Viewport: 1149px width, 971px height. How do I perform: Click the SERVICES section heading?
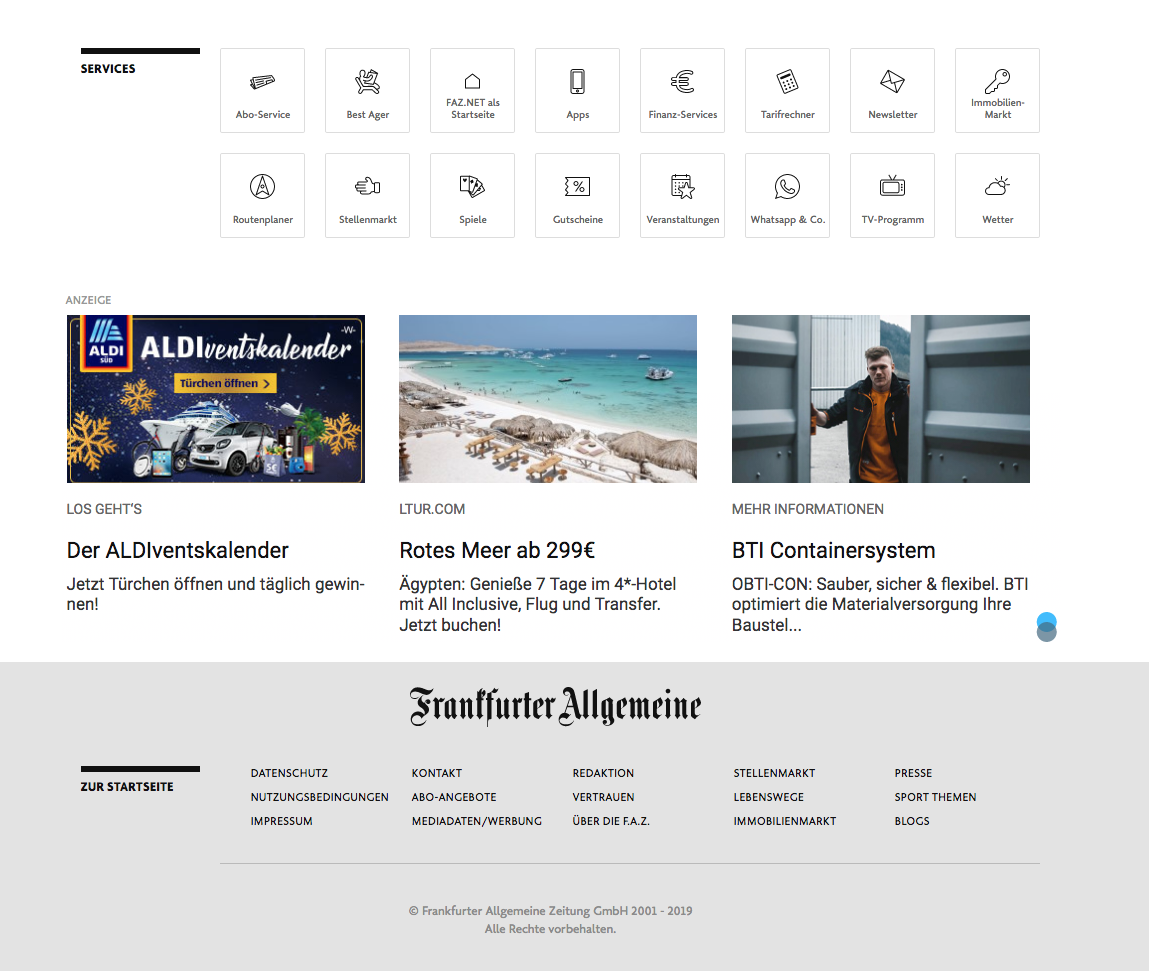[108, 69]
